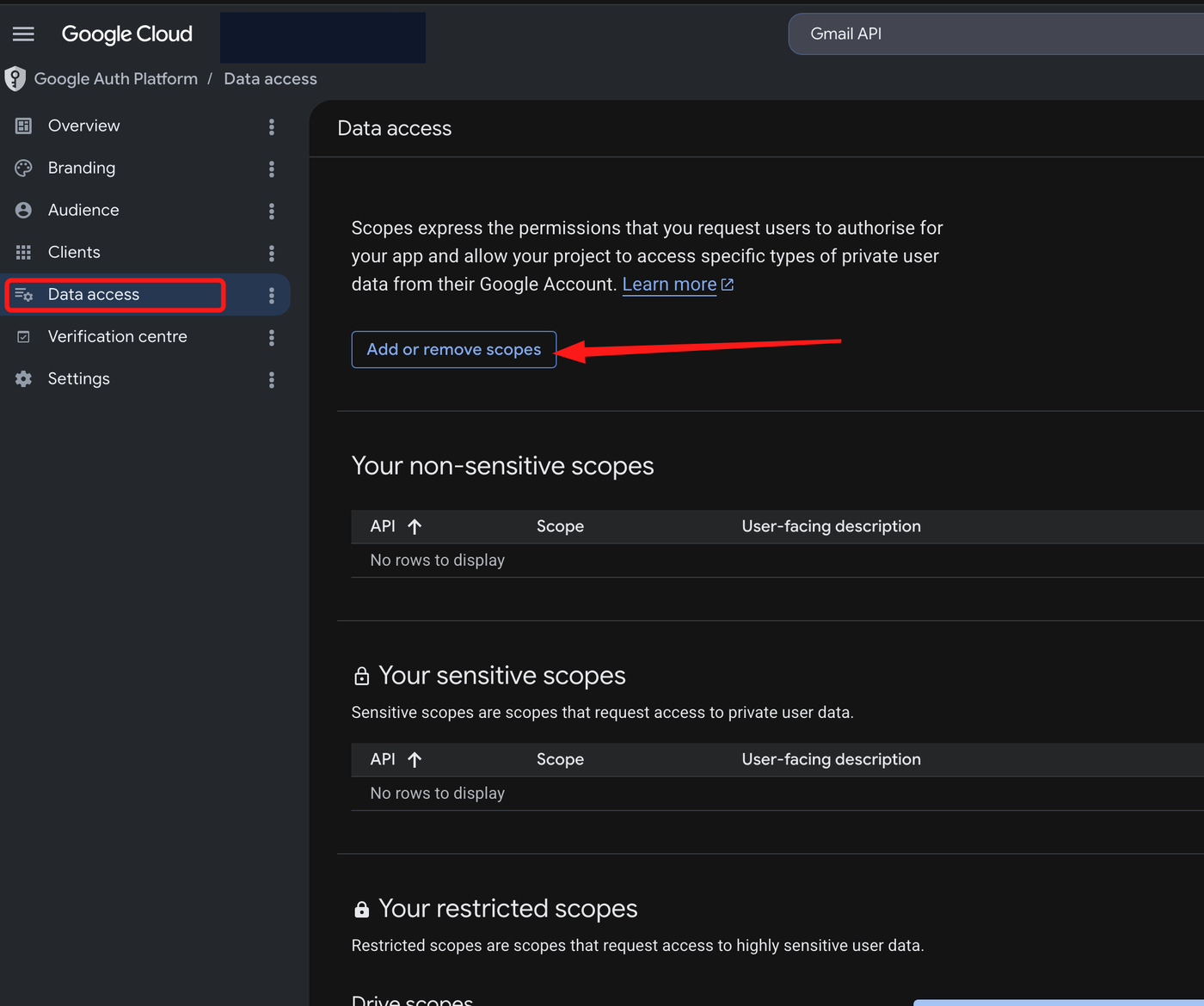Sort non-sensitive scopes by API arrow
Image resolution: width=1204 pixels, height=1006 pixels.
415,526
